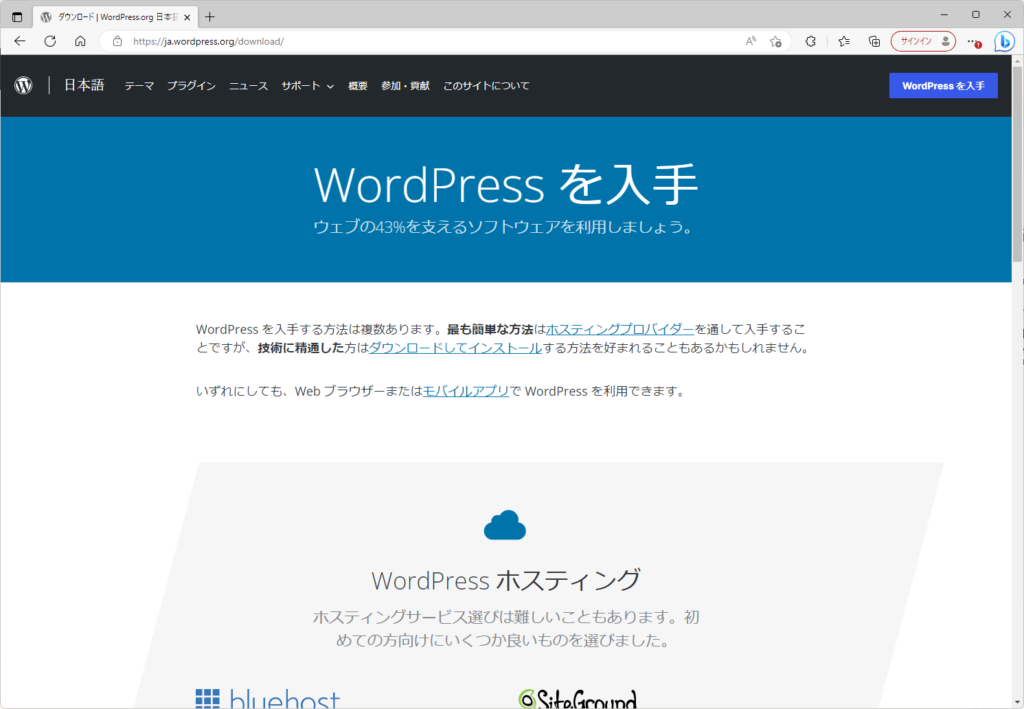1024x709 pixels.
Task: Open the テーマ menu item
Action: [139, 86]
